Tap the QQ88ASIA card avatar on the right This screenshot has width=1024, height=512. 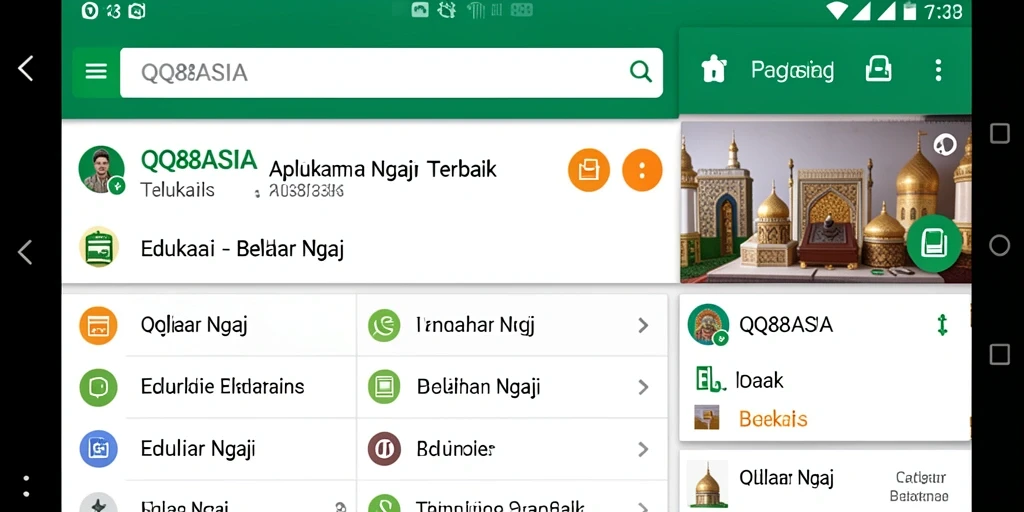point(709,325)
